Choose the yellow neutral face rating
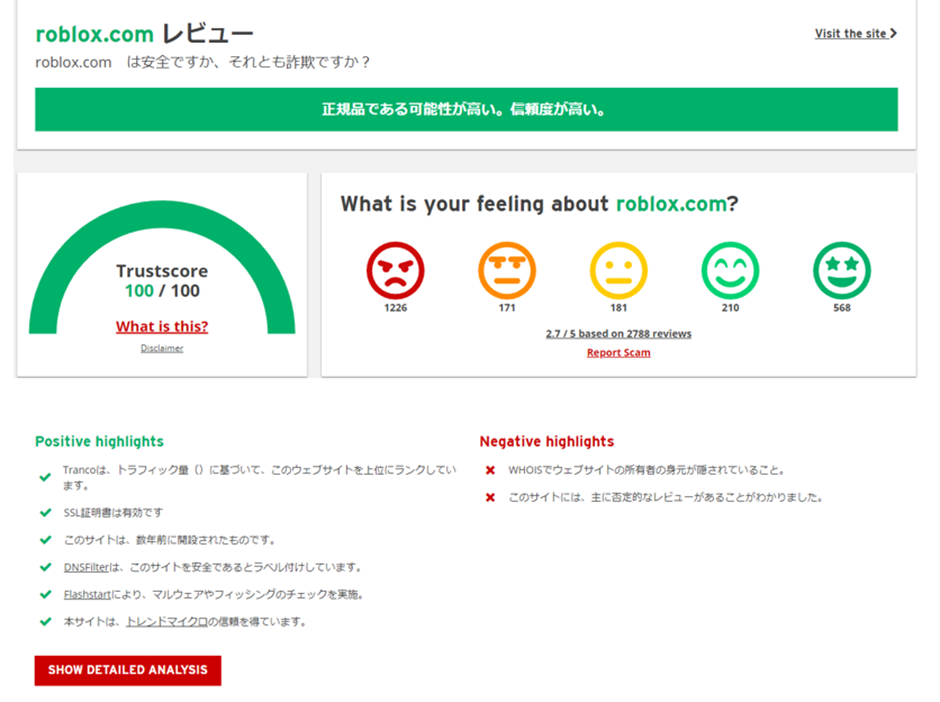The image size is (940, 702). pos(618,270)
